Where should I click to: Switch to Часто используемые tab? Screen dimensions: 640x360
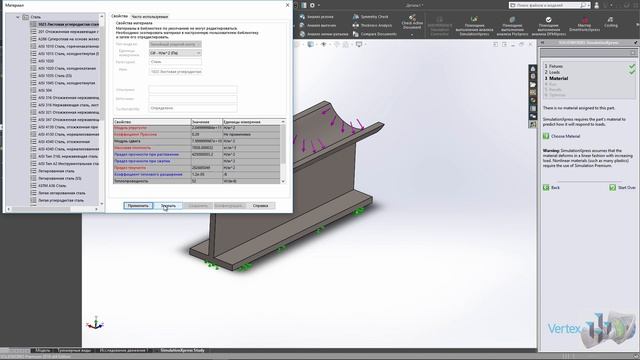click(149, 17)
